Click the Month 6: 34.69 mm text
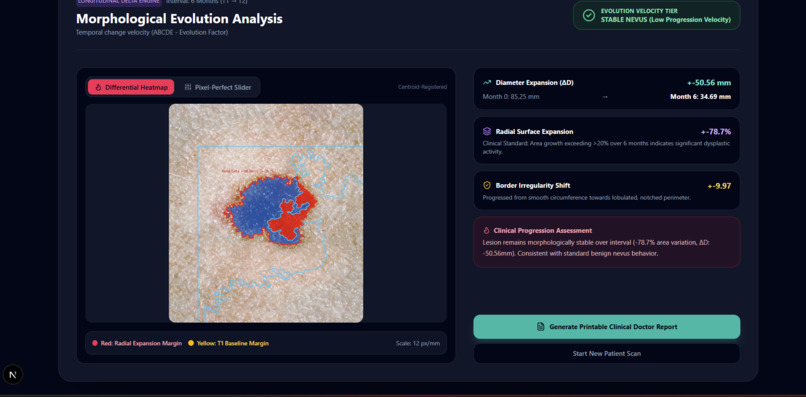 (701, 96)
